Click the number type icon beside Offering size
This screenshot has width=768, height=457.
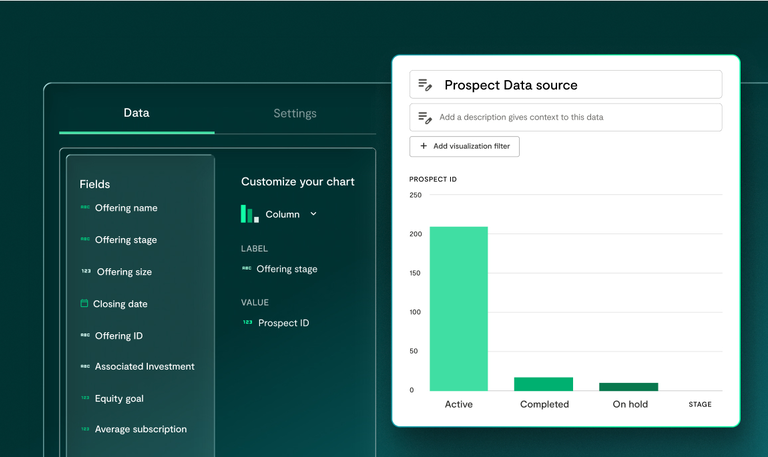(85, 272)
